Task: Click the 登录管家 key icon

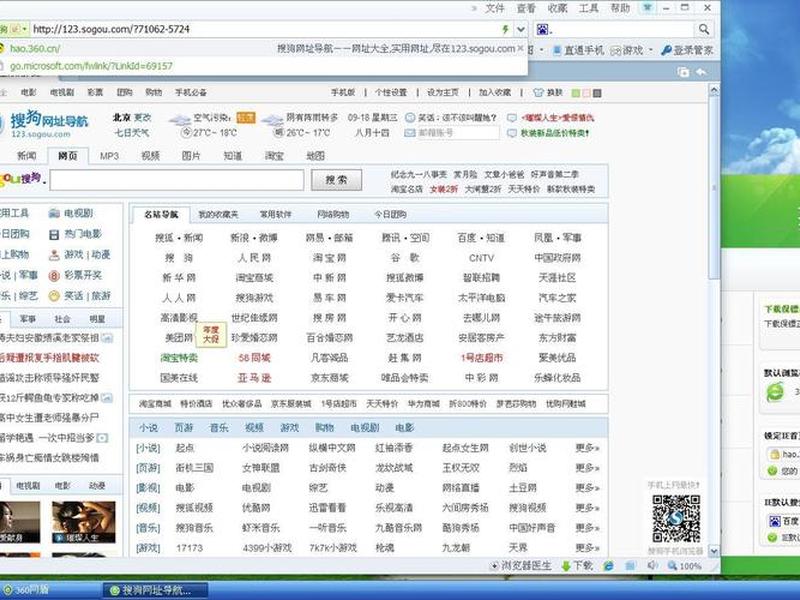Action: click(666, 50)
